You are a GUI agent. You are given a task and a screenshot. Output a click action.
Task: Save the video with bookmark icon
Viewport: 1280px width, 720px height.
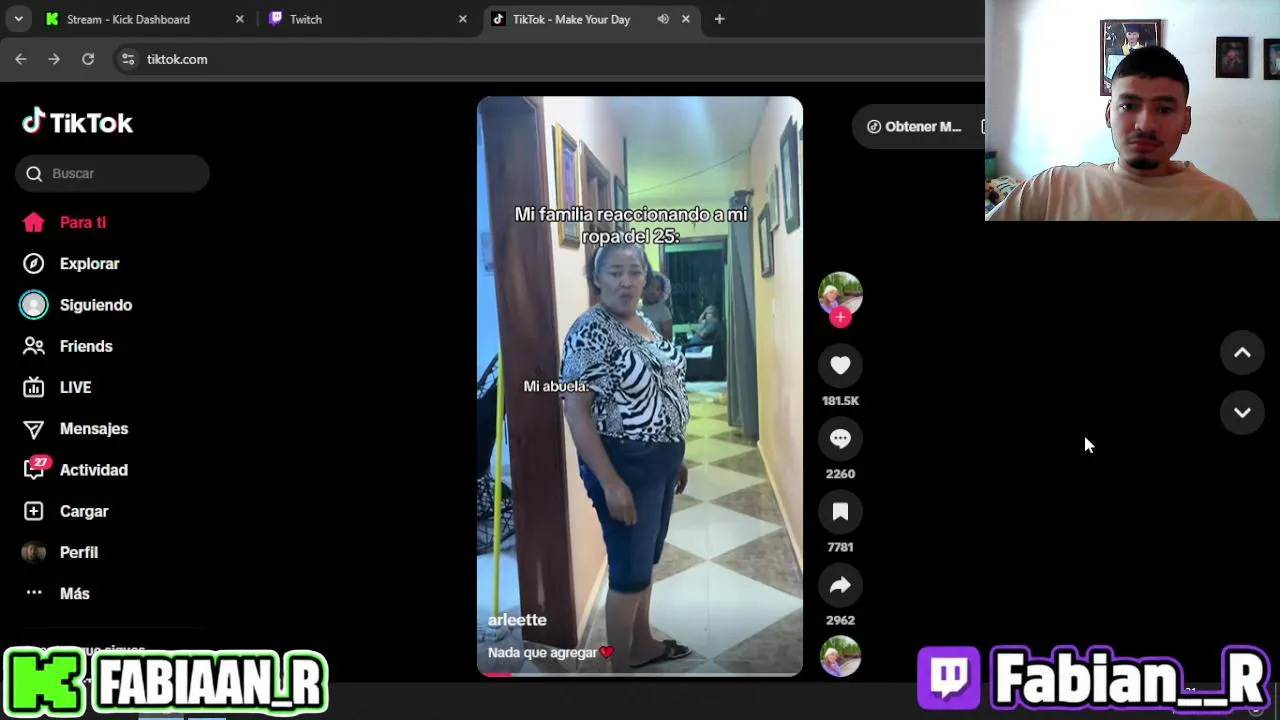840,512
